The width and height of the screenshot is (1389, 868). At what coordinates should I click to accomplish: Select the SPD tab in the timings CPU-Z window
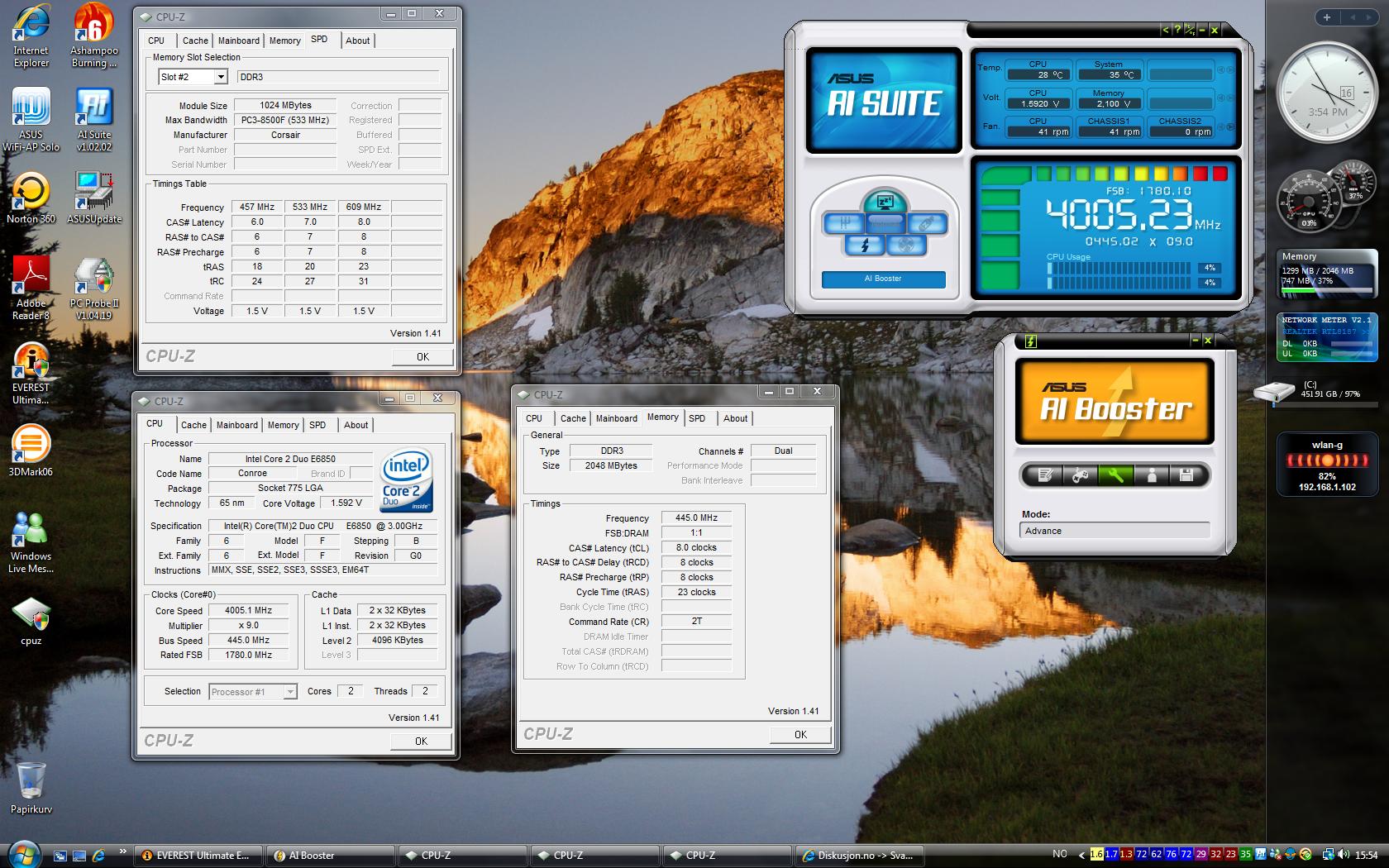click(697, 418)
